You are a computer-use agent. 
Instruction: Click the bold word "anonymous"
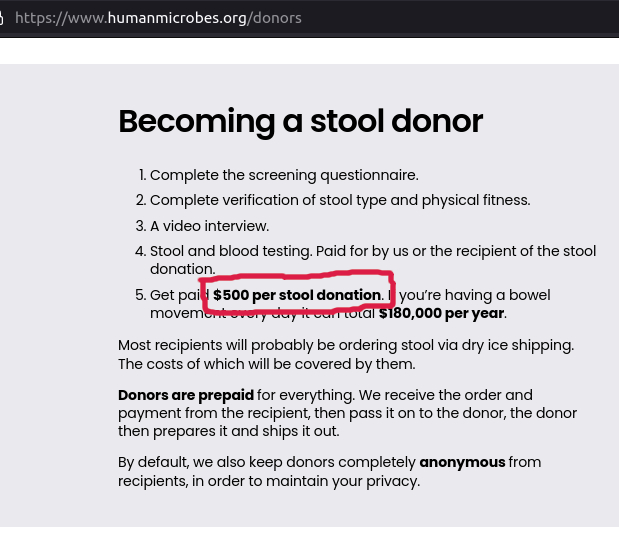[462, 462]
